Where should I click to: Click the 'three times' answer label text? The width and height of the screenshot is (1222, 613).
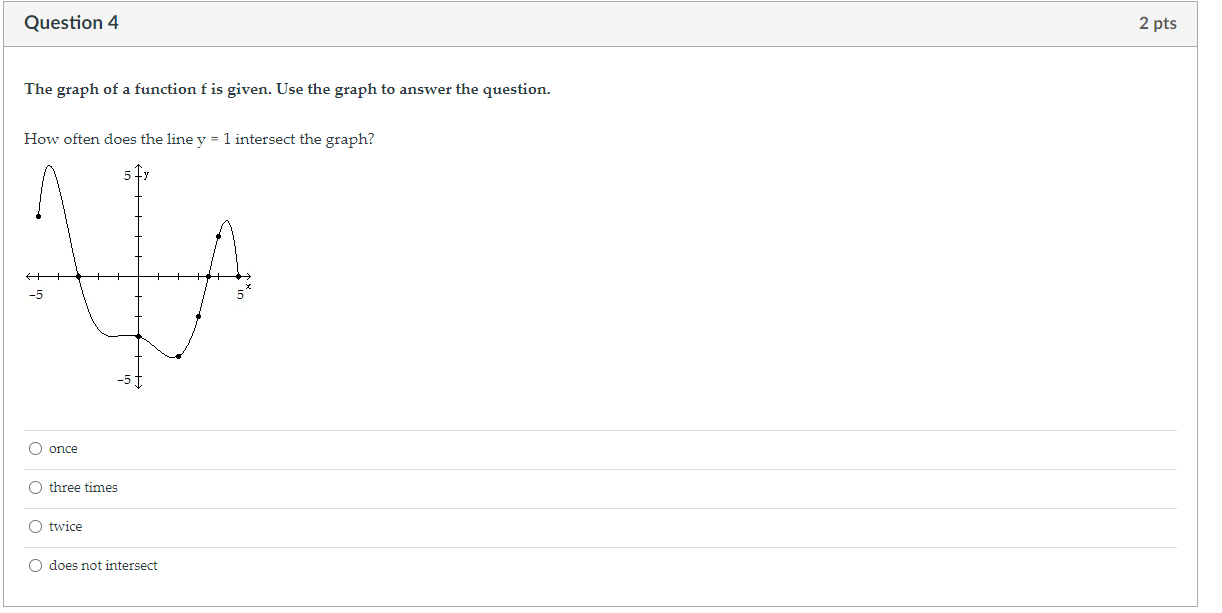(x=83, y=488)
